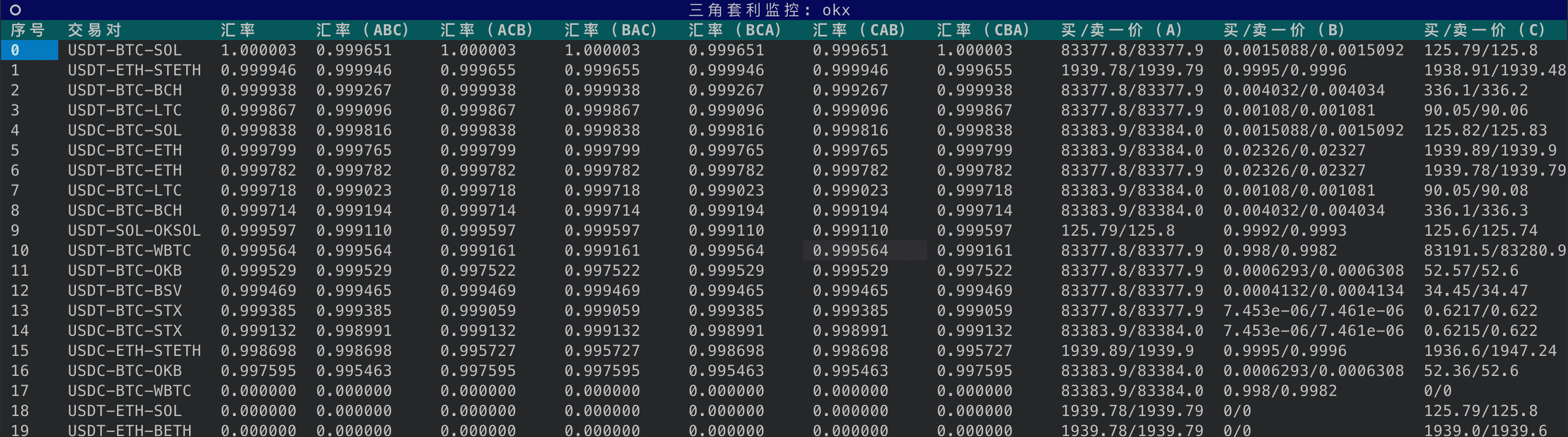Click the 90.05/90.08 LTC price cell
This screenshot has height=437, width=1568.
(x=1475, y=190)
